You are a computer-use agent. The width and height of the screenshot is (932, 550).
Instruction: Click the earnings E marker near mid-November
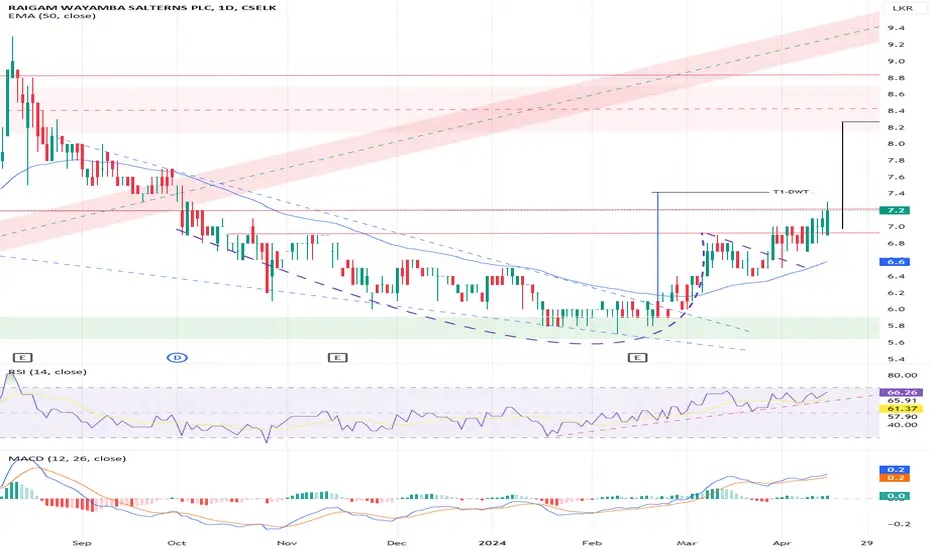click(x=338, y=357)
